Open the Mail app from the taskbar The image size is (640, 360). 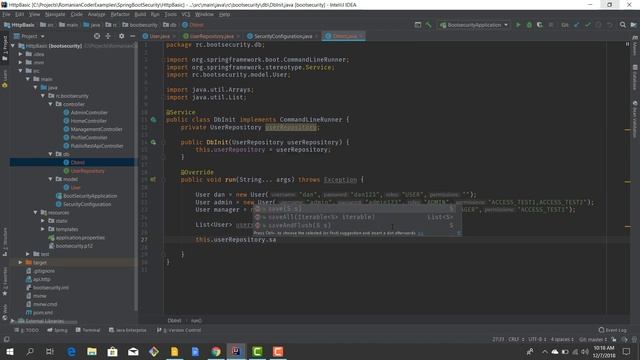coord(133,351)
